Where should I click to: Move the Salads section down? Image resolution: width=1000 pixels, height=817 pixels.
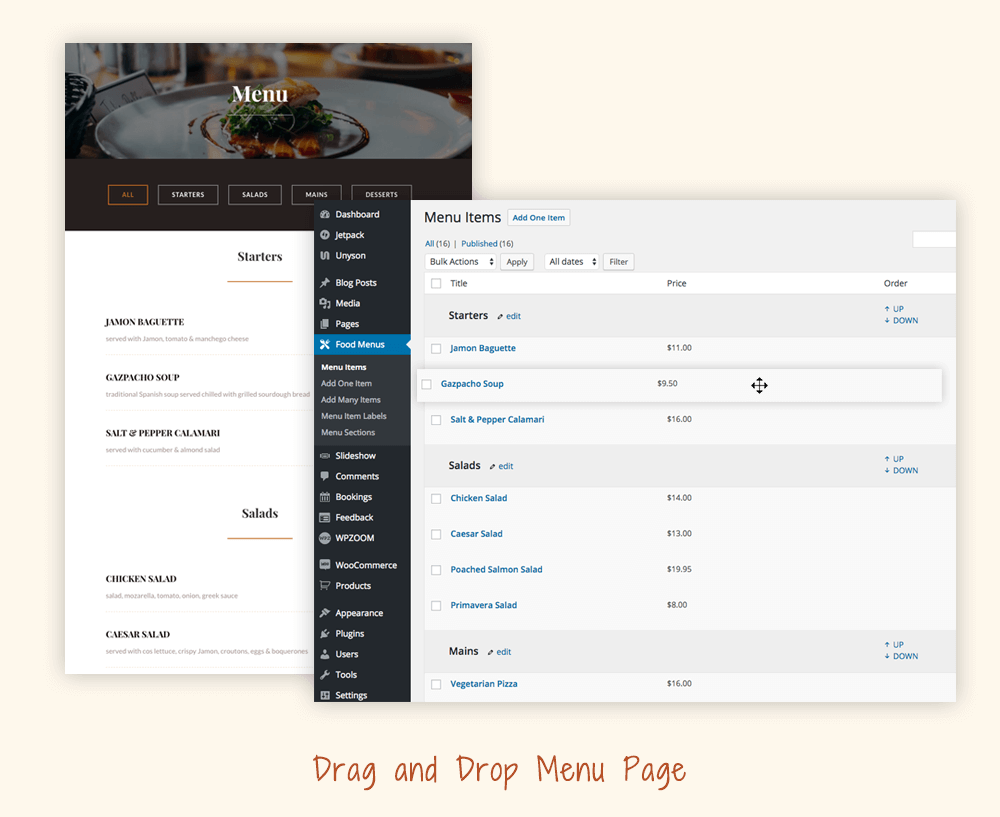(901, 470)
